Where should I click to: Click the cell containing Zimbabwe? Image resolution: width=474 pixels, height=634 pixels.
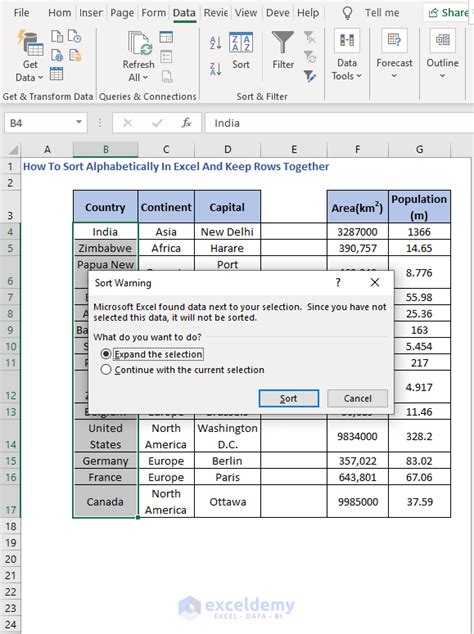pos(106,248)
